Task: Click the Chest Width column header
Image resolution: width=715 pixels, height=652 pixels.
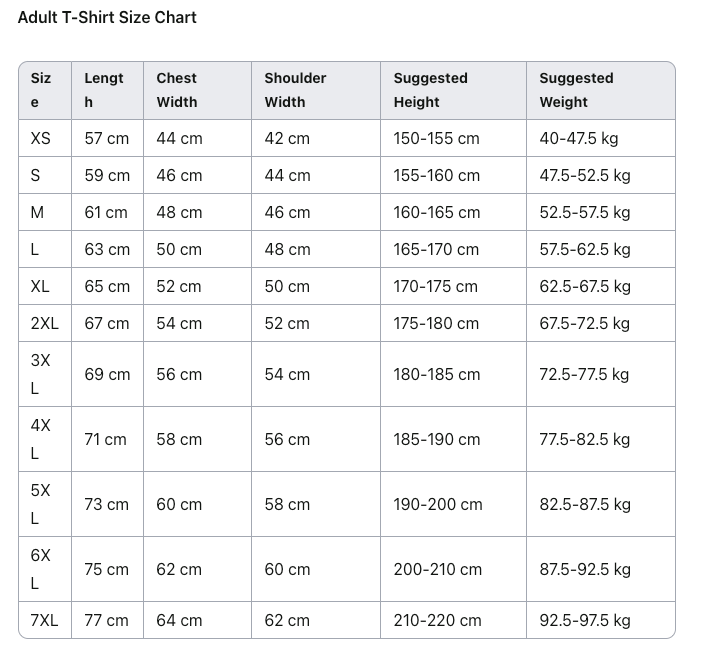Action: (x=177, y=90)
